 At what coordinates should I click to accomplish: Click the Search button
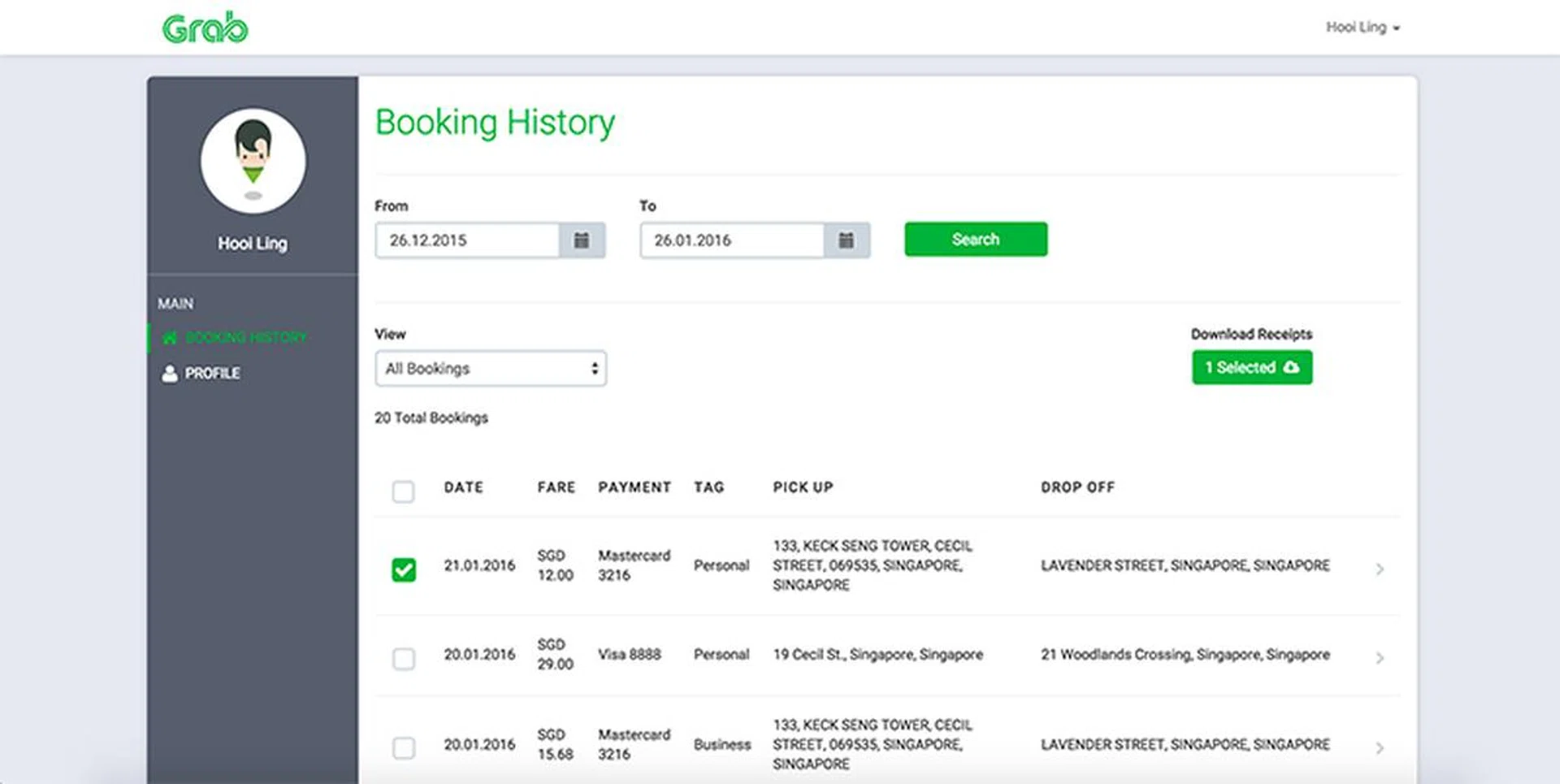coord(975,239)
